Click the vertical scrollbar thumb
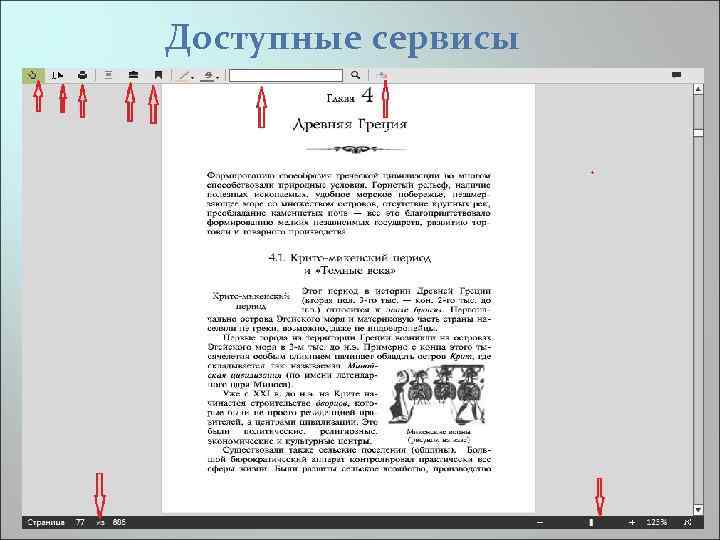This screenshot has width=720, height=540. point(698,133)
